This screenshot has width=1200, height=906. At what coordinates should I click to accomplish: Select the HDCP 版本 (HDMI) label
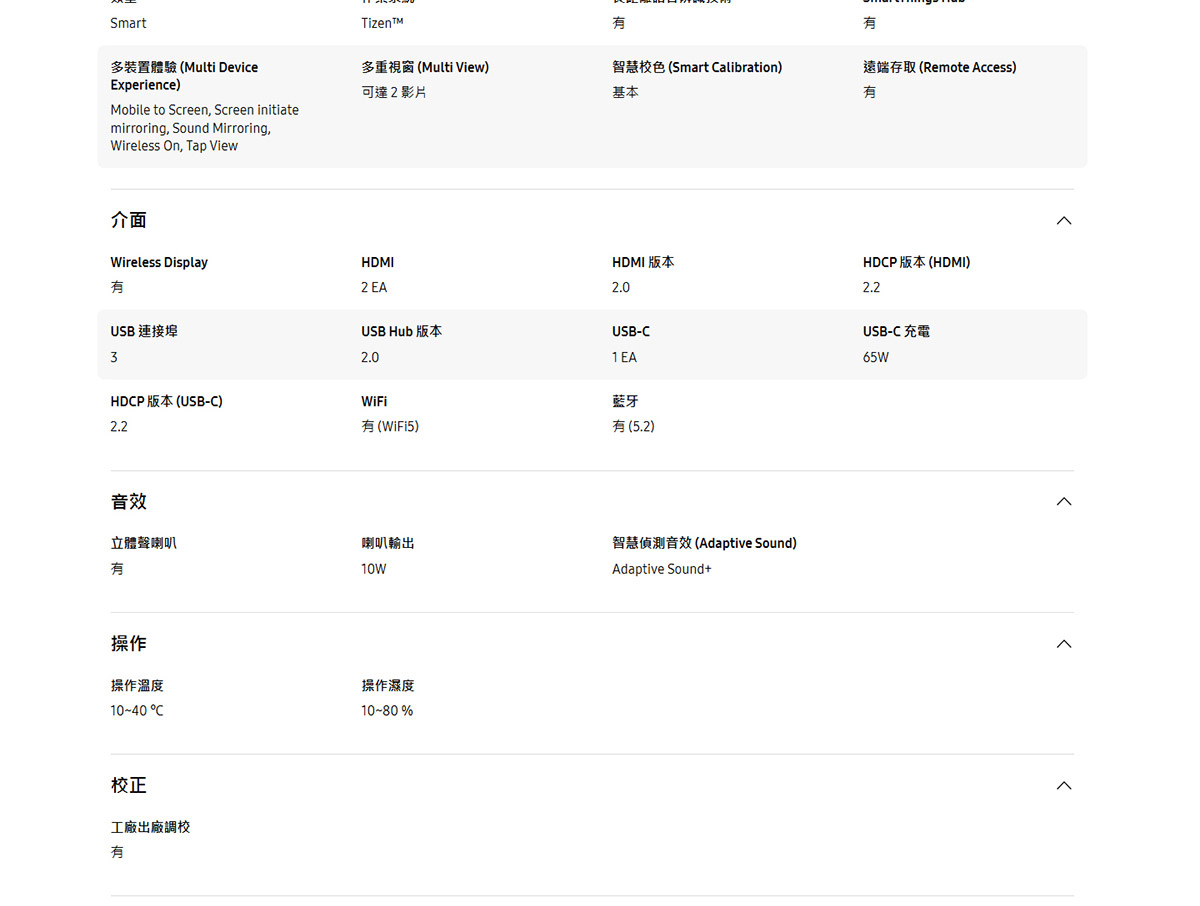pos(916,262)
